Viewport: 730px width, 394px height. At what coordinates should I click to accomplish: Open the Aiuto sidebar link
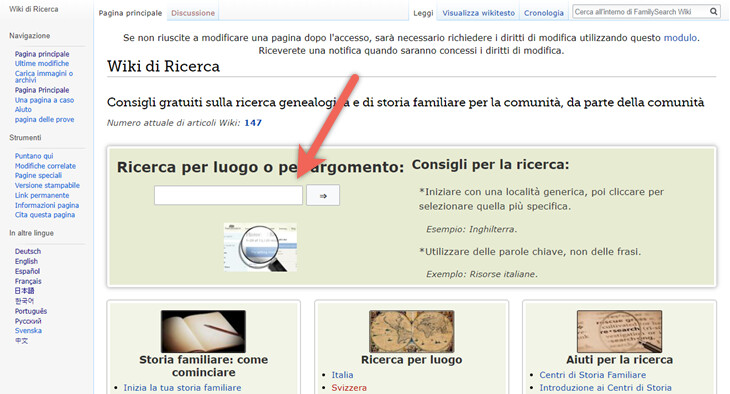tap(23, 110)
